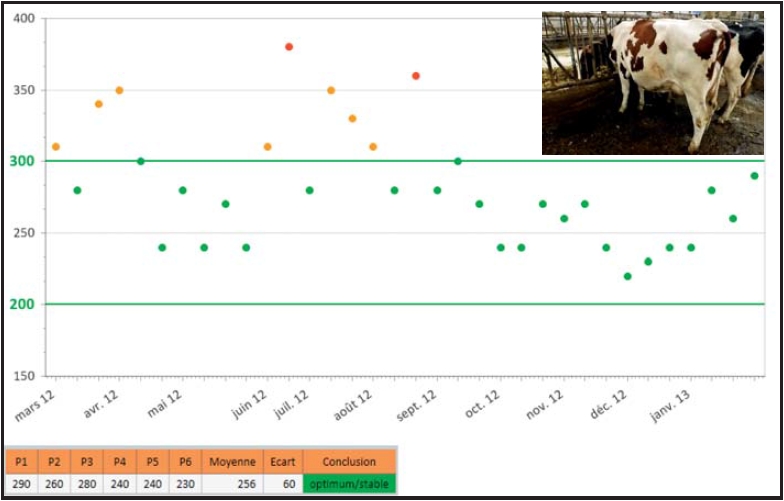Image resolution: width=784 pixels, height=501 pixels.
Task: Click the 290 value under P1
Action: click(x=22, y=484)
